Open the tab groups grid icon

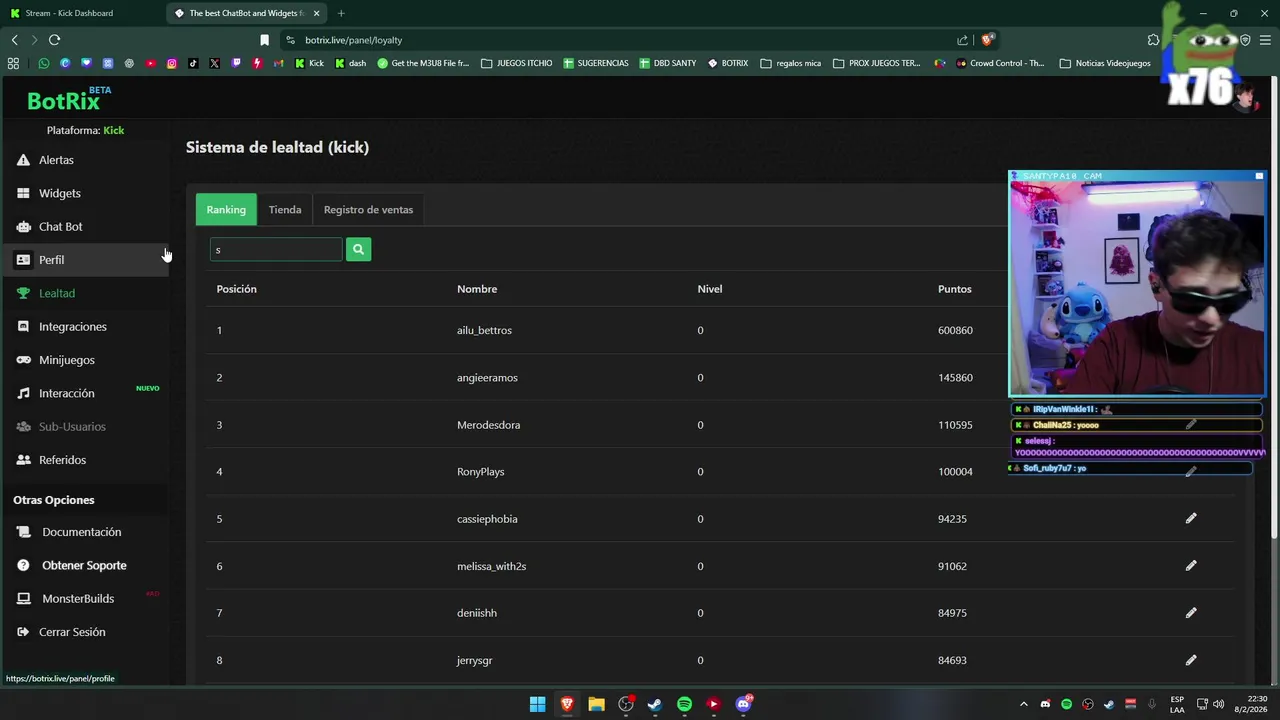click(x=13, y=63)
